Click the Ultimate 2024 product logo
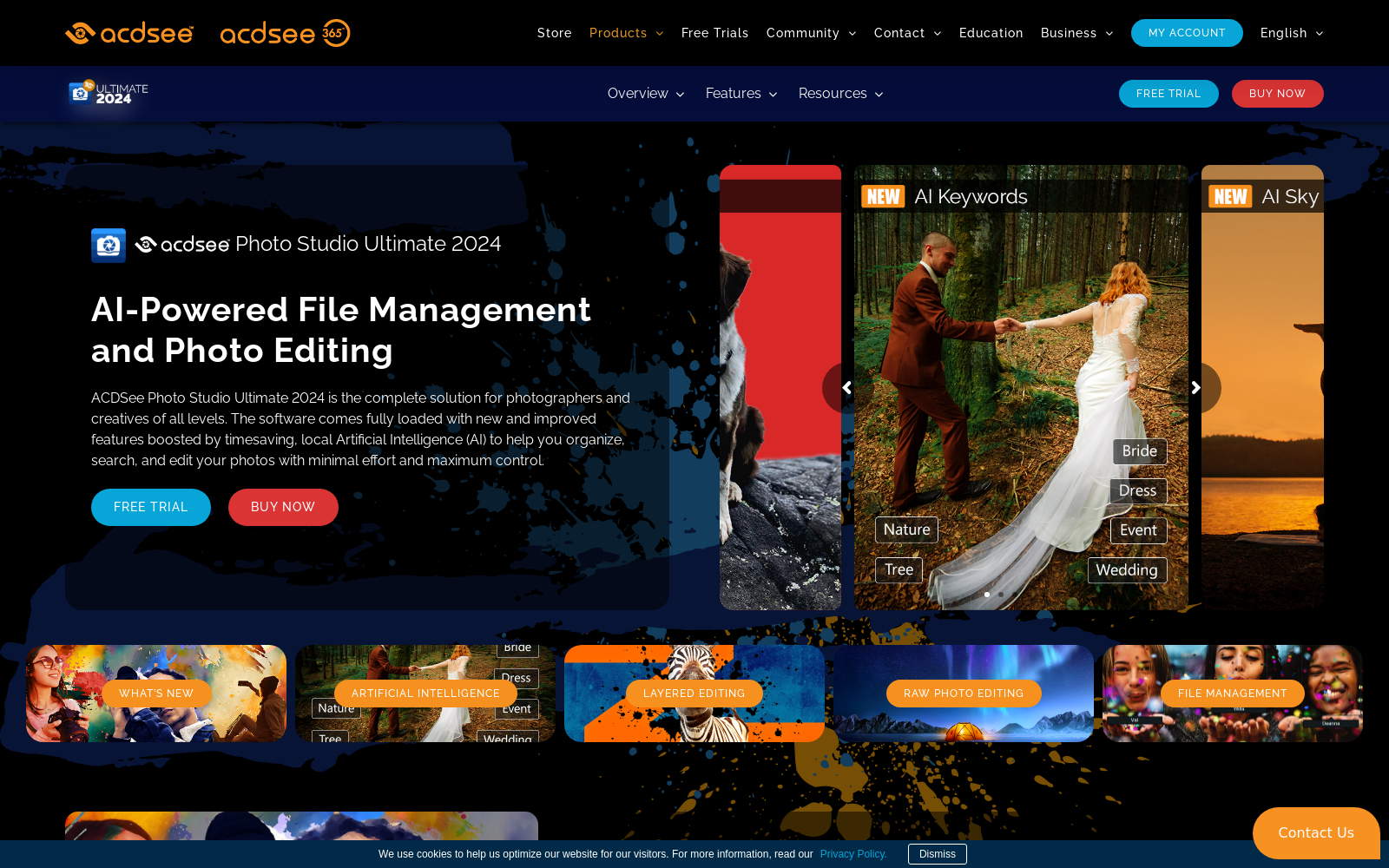The width and height of the screenshot is (1389, 868). 109,93
